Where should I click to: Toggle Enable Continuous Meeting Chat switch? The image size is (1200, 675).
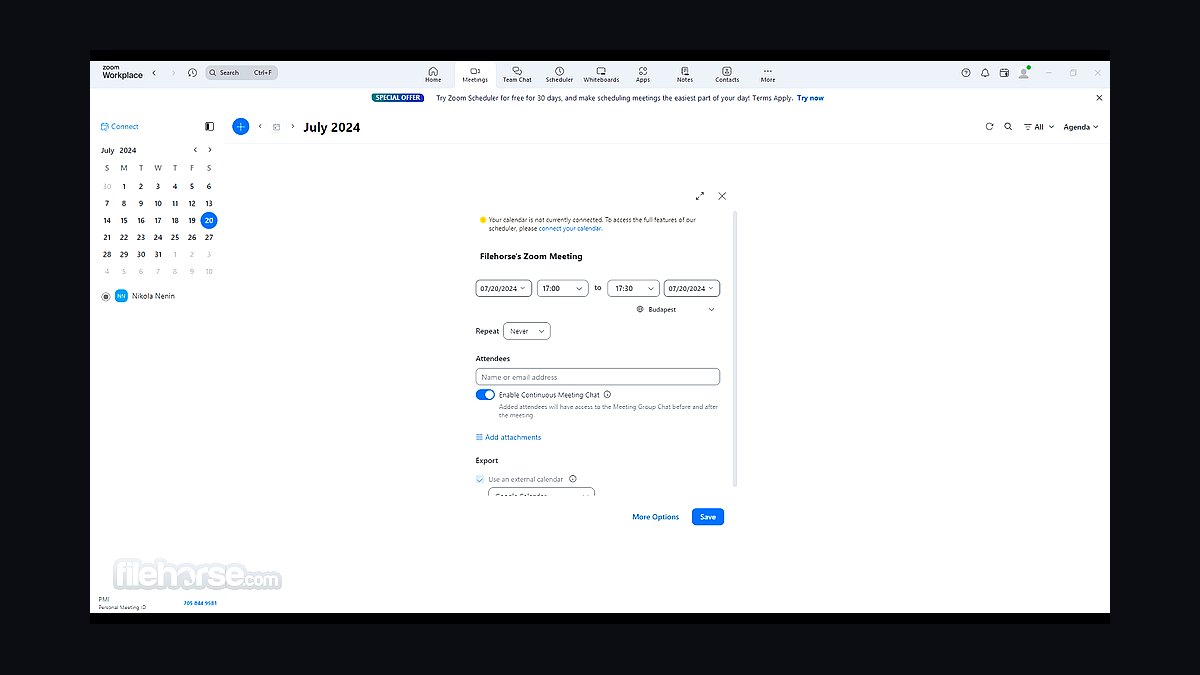[x=485, y=395]
